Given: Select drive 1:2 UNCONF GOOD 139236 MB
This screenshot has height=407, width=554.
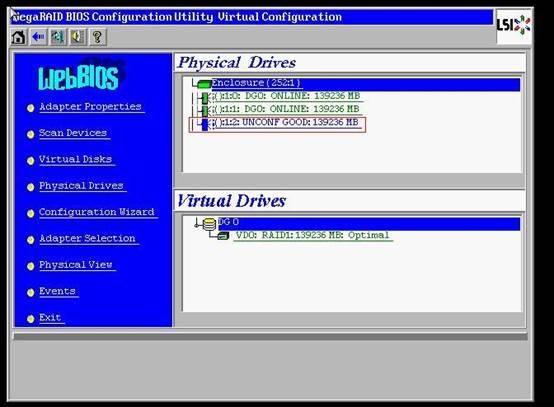Looking at the screenshot, I should (286, 123).
